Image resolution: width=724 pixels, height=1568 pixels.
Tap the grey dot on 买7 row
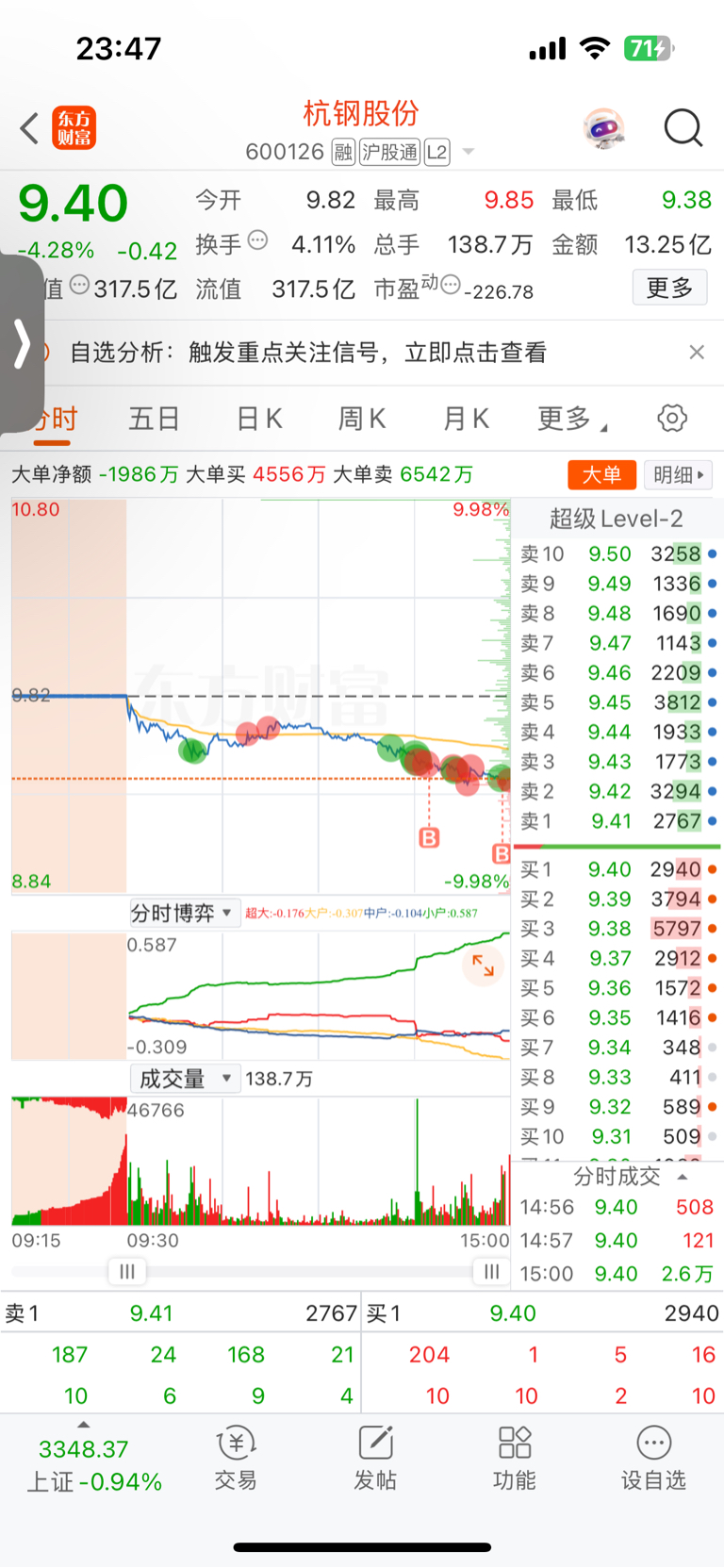coord(712,1048)
